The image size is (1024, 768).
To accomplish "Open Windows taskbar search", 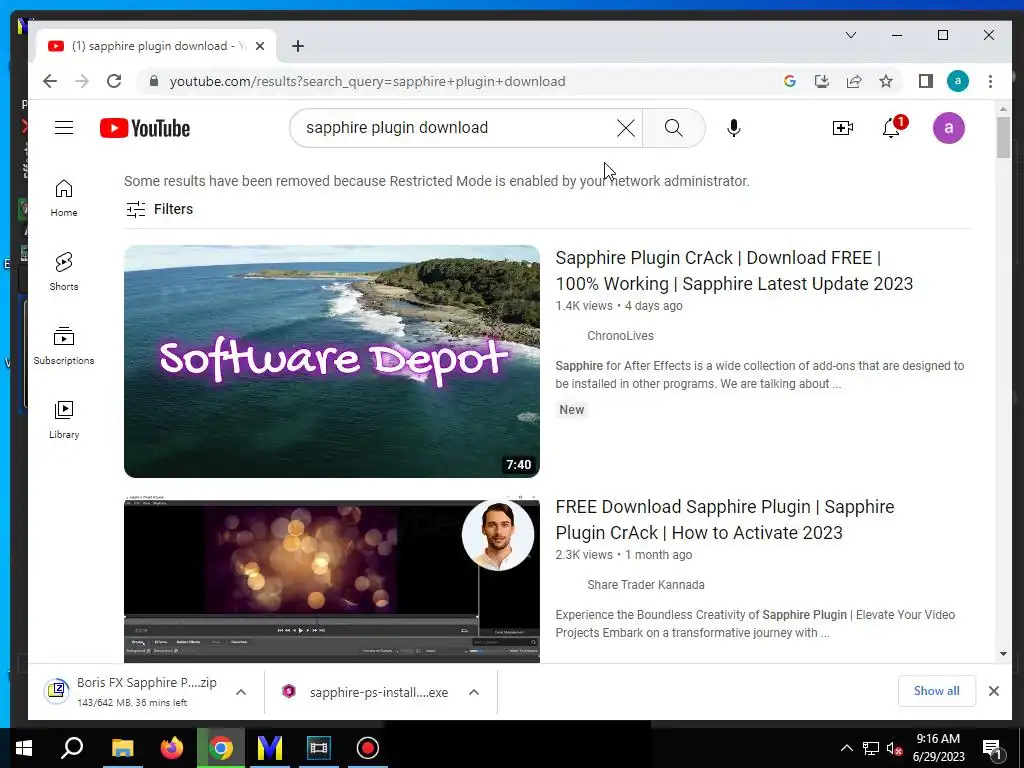I will pyautogui.click(x=72, y=748).
